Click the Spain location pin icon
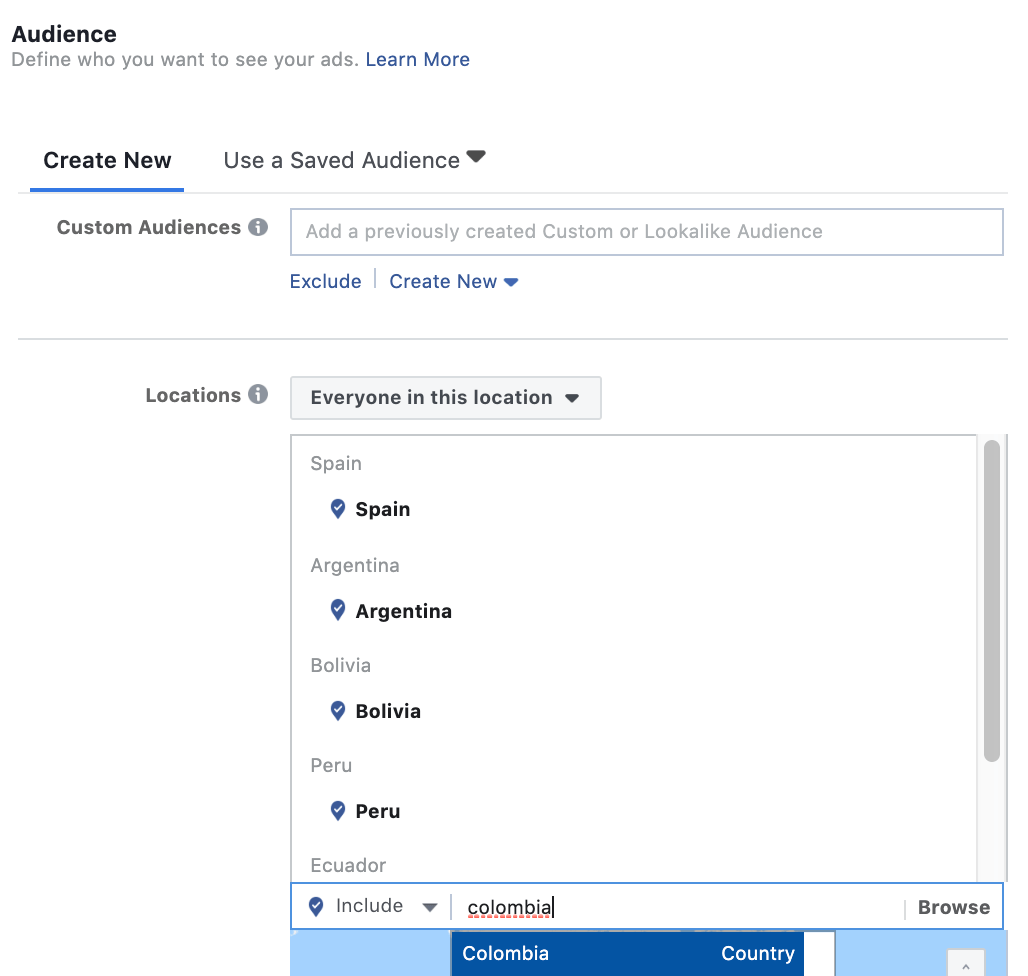The image size is (1028, 976). 338,509
